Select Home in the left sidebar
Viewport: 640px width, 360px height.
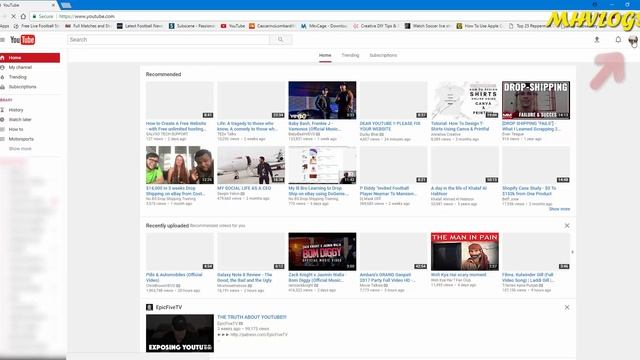30,58
